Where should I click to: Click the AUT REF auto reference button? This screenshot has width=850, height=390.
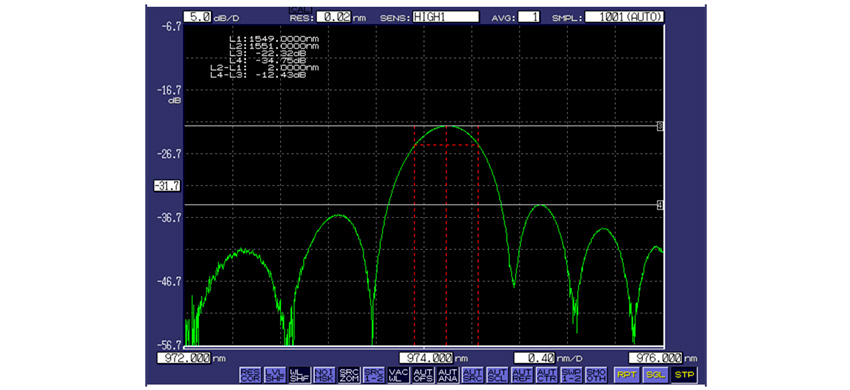[x=523, y=375]
